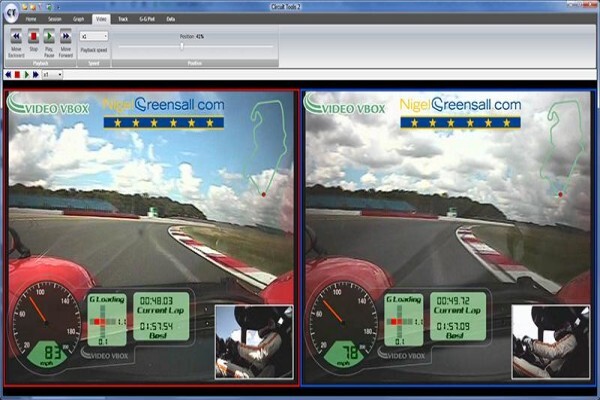
Task: Open the Track tab
Action: point(123,19)
